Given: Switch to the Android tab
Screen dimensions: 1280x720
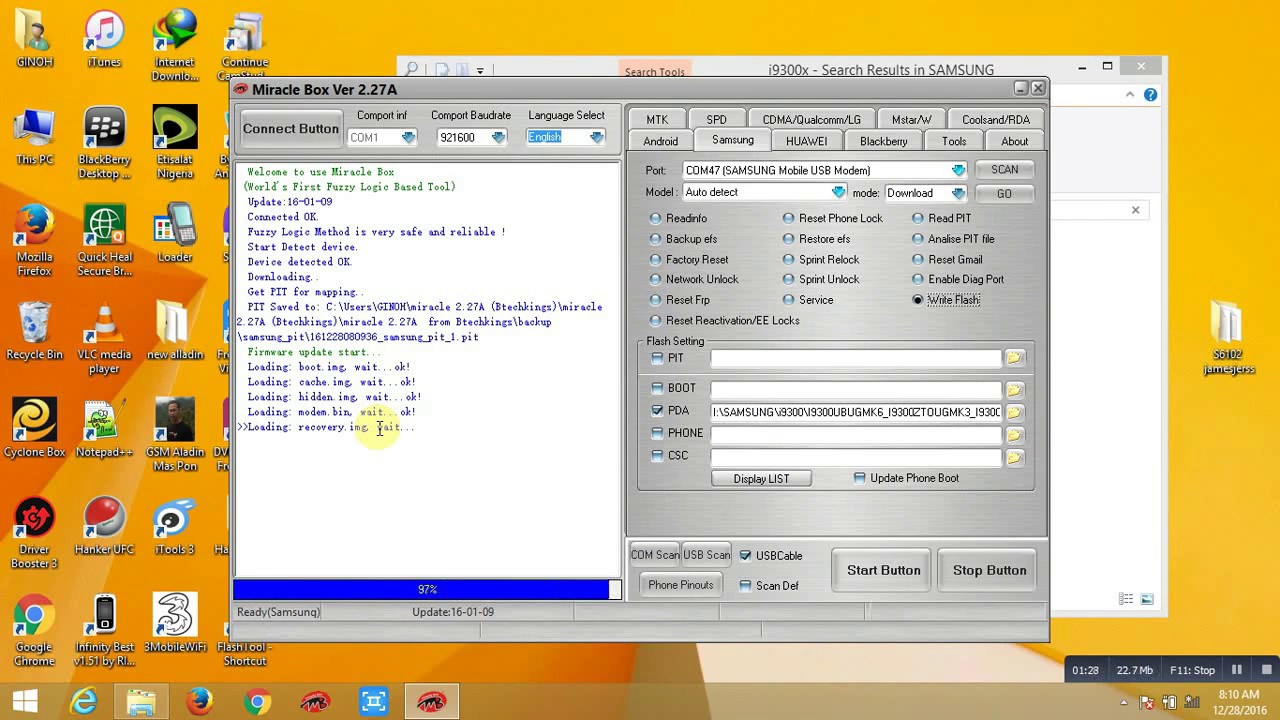Looking at the screenshot, I should tap(660, 141).
